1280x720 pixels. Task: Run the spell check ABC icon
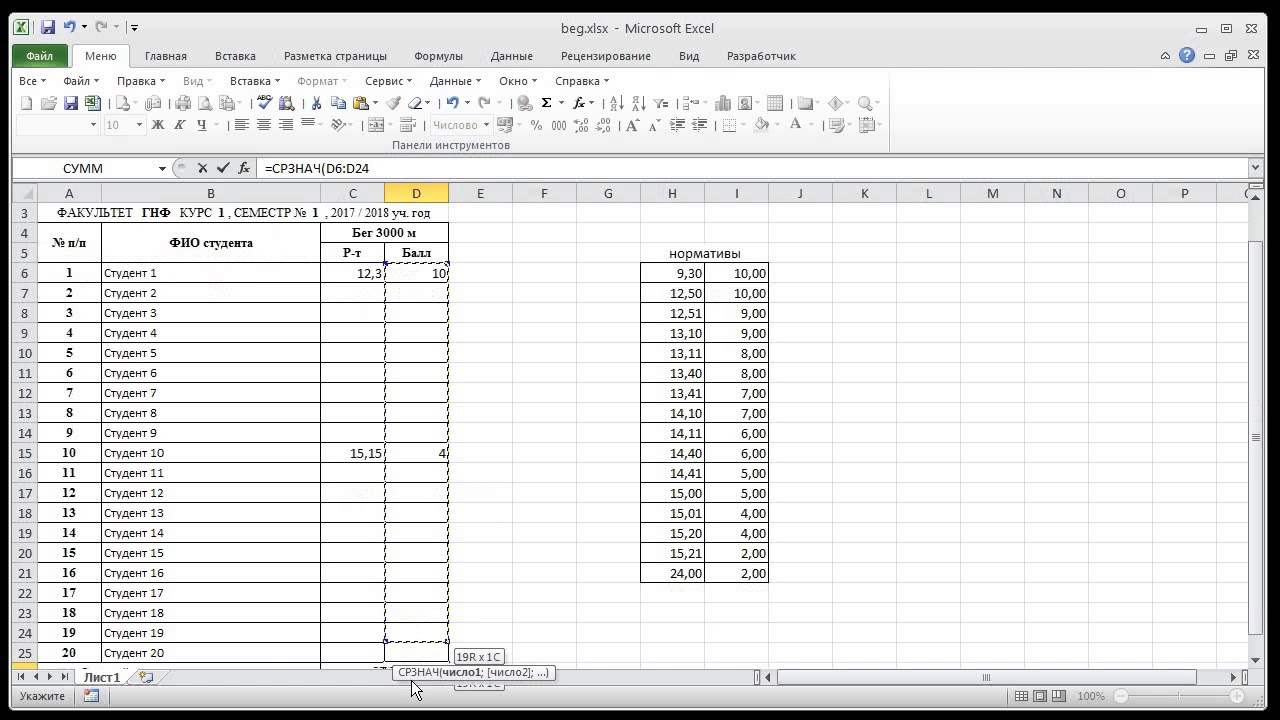(264, 103)
